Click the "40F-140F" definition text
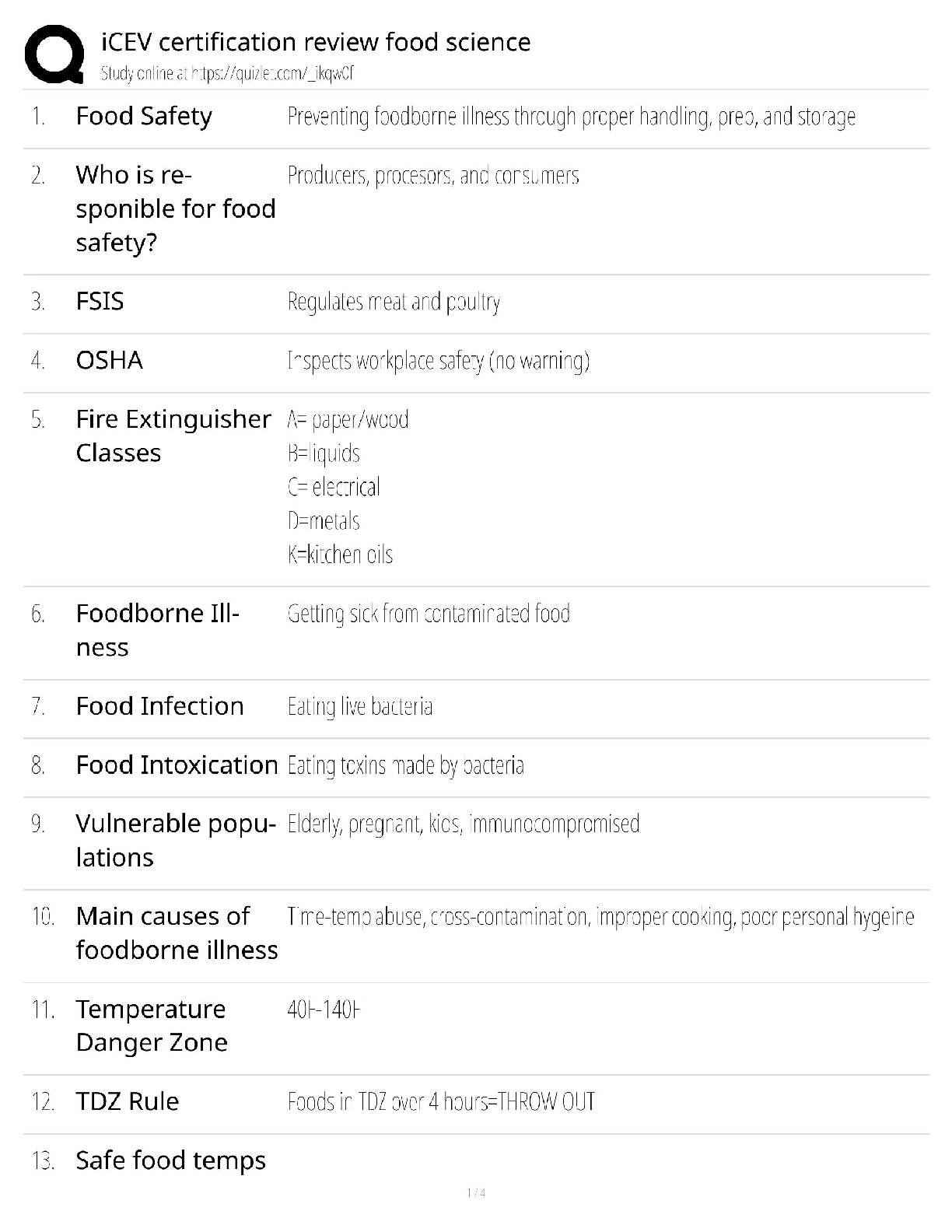Screen dimensions: 952x1232 click(324, 1010)
